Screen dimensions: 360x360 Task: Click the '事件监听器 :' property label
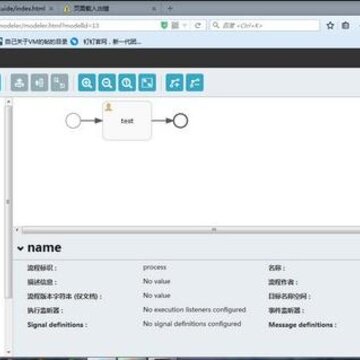point(286,311)
